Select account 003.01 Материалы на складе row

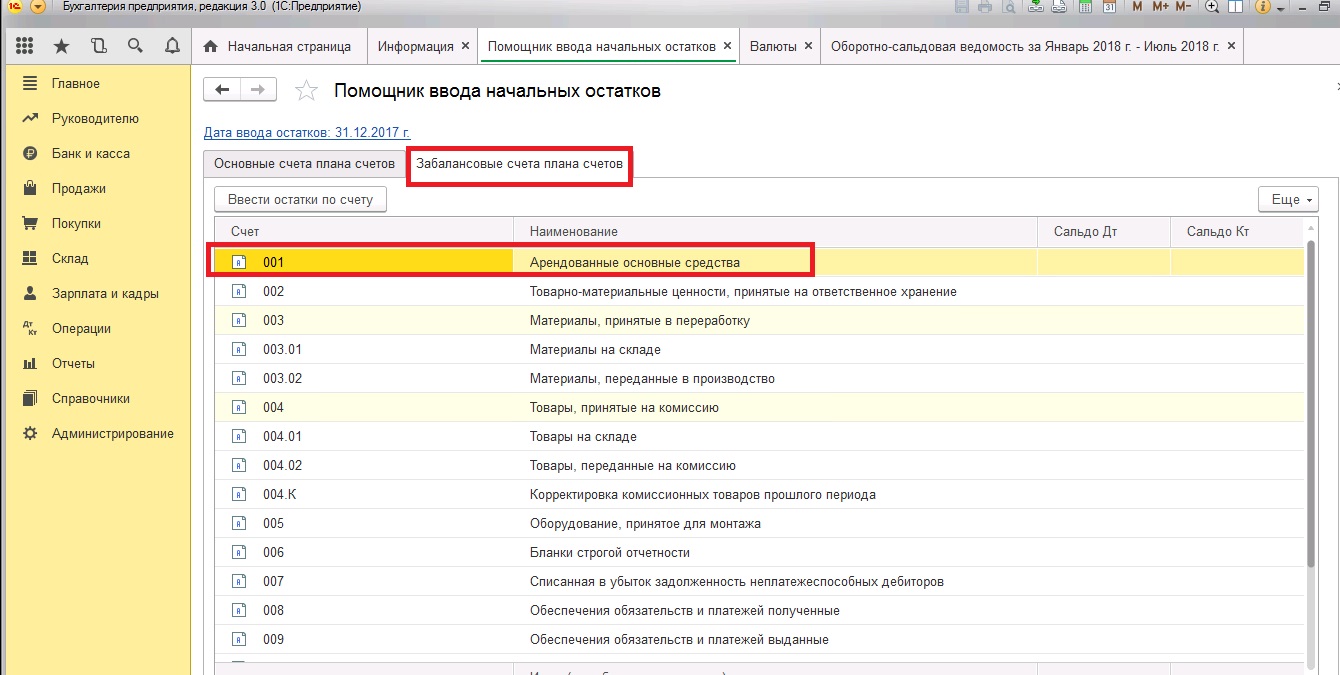600,350
